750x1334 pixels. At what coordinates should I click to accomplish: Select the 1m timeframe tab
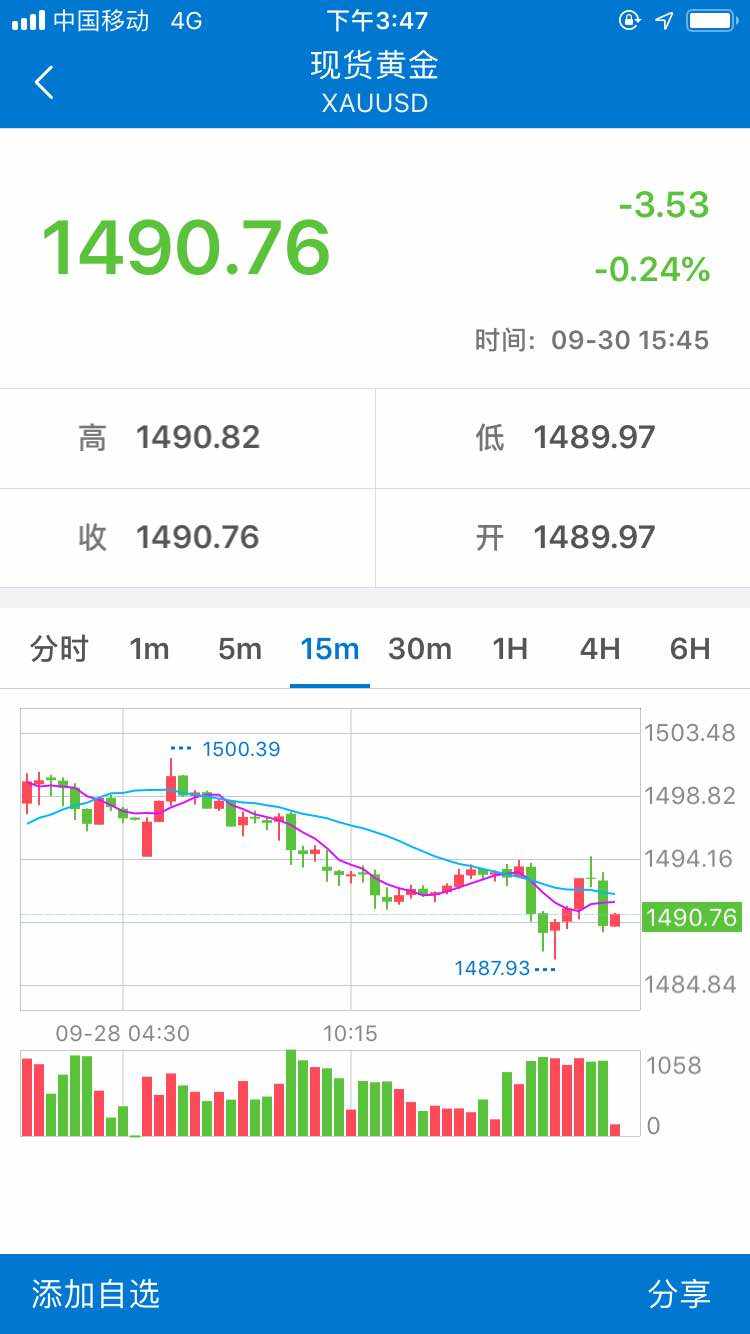tap(149, 649)
